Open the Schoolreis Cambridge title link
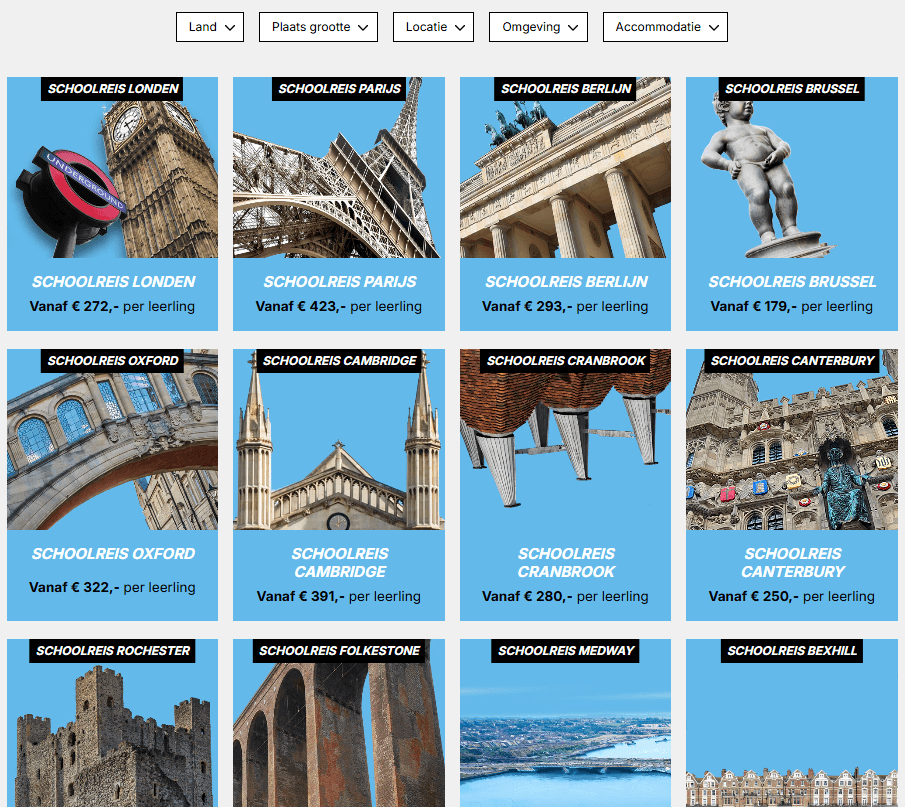Viewport: 905px width, 807px height. click(339, 563)
